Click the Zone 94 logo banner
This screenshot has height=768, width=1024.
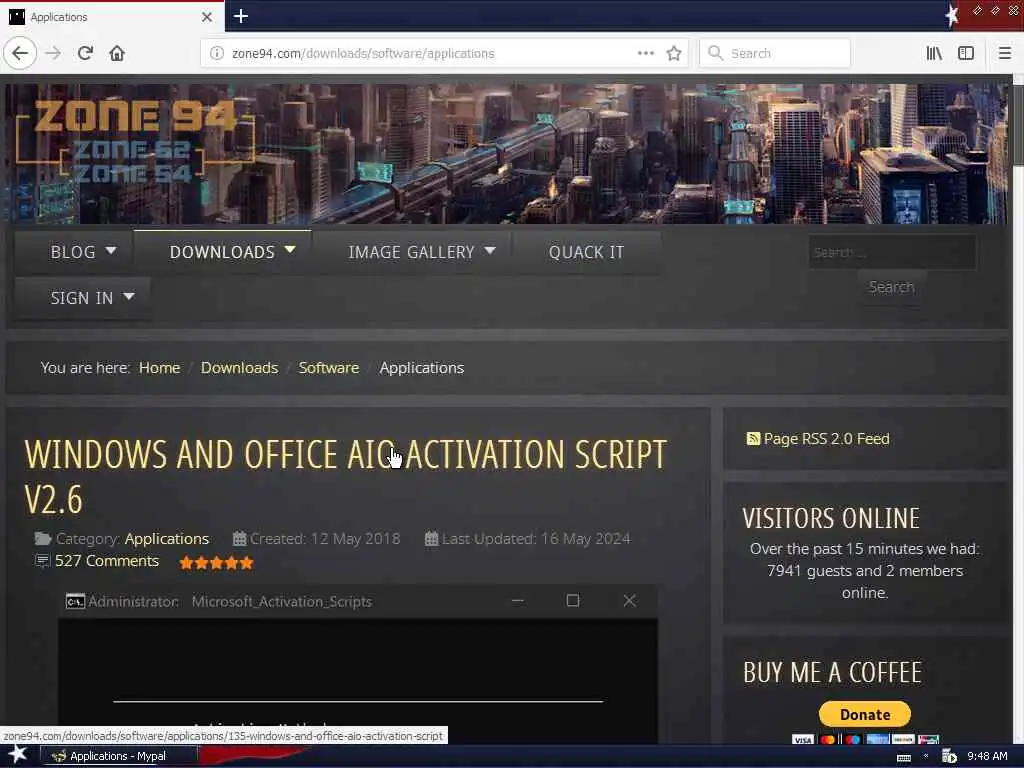click(x=135, y=140)
